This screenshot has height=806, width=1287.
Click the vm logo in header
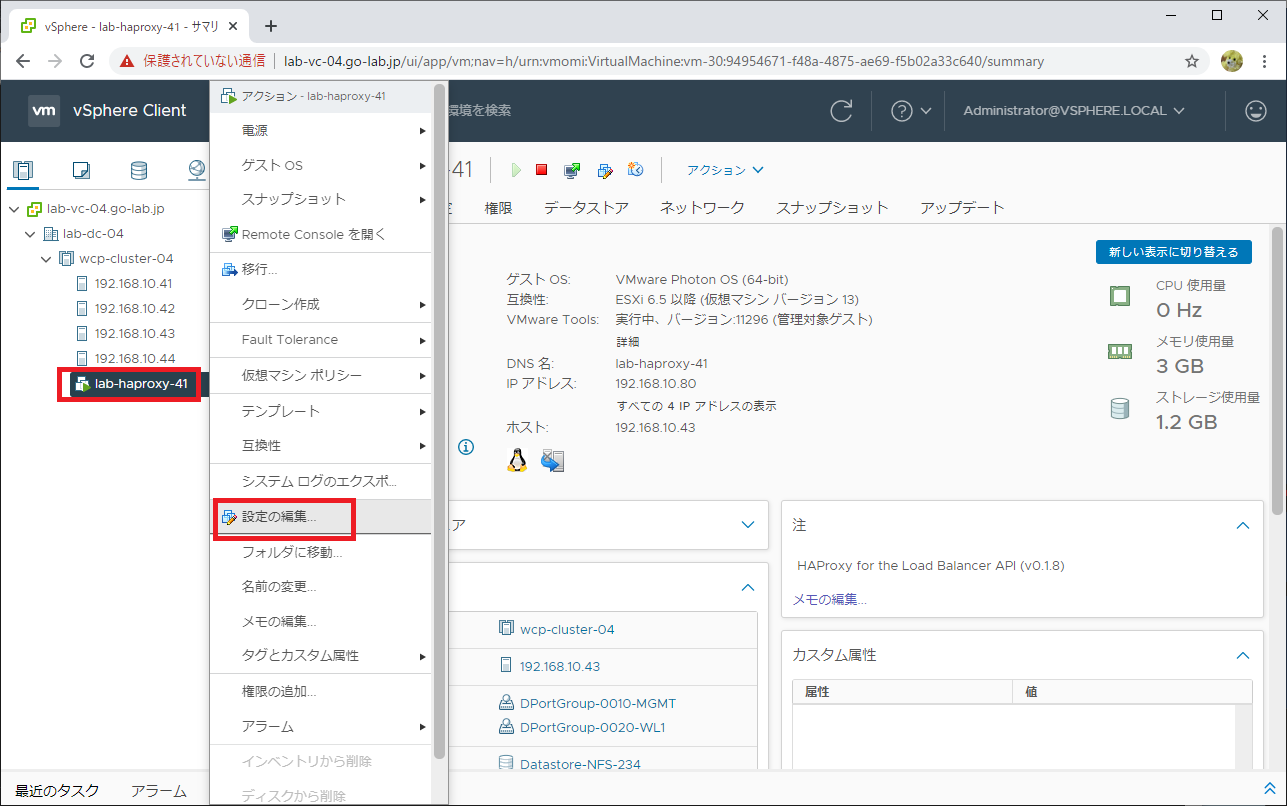[44, 111]
